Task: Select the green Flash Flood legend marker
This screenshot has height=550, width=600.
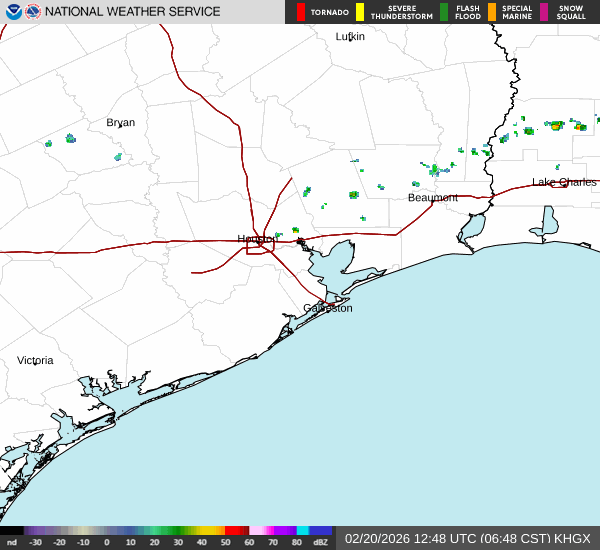Action: click(444, 12)
